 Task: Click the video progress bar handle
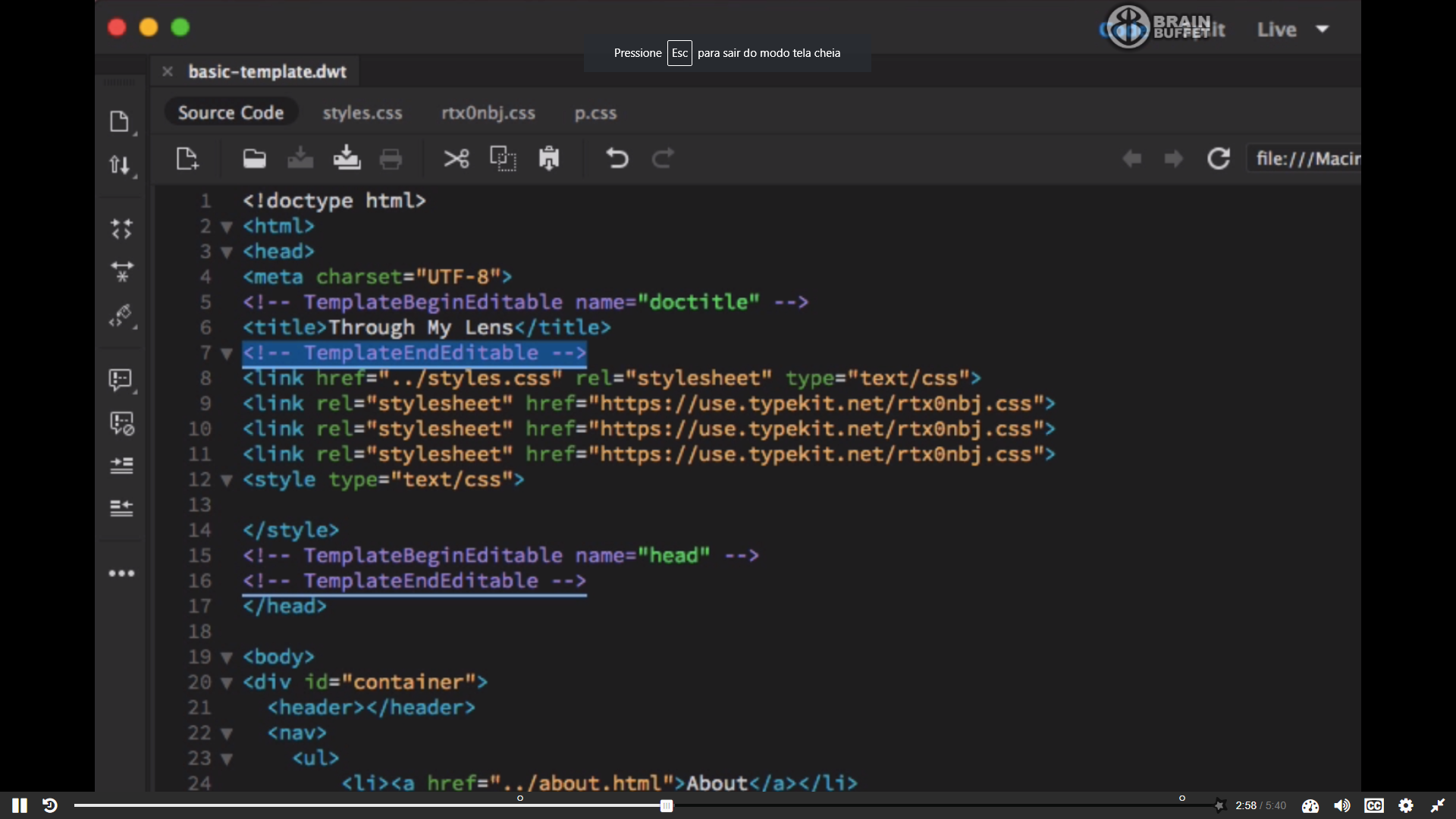coord(666,805)
